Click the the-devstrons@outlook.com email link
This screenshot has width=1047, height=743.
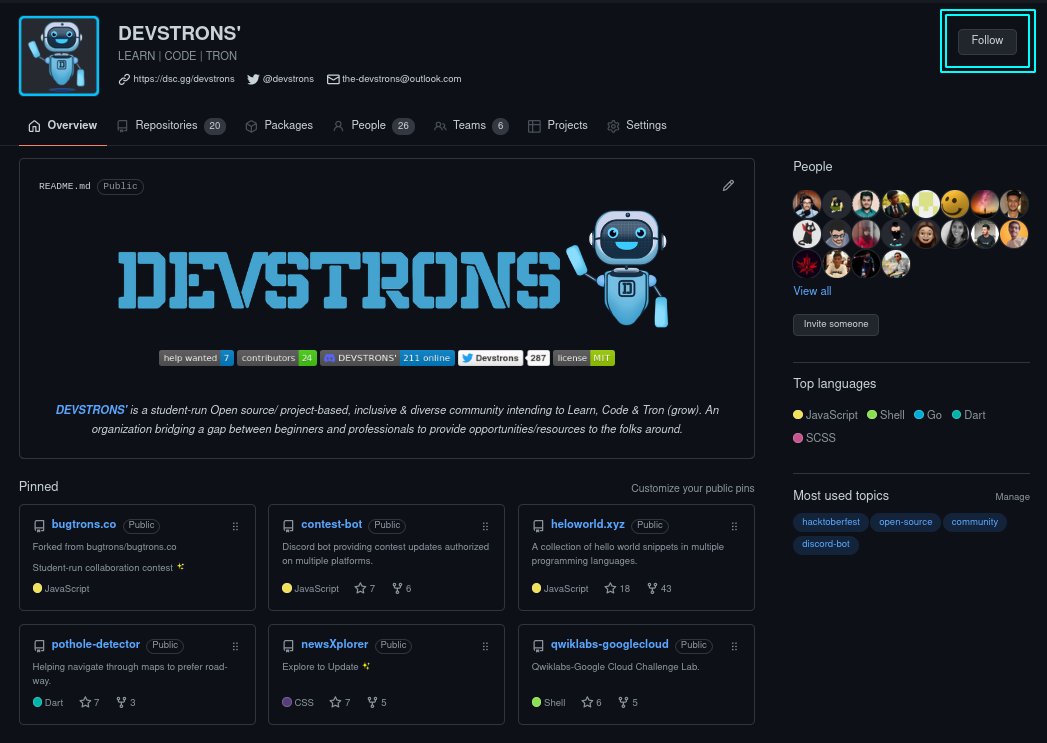pos(394,79)
